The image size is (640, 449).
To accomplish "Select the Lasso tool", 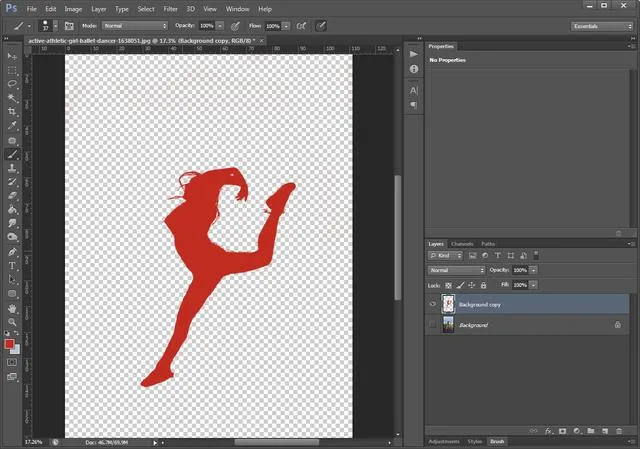I will [x=12, y=84].
